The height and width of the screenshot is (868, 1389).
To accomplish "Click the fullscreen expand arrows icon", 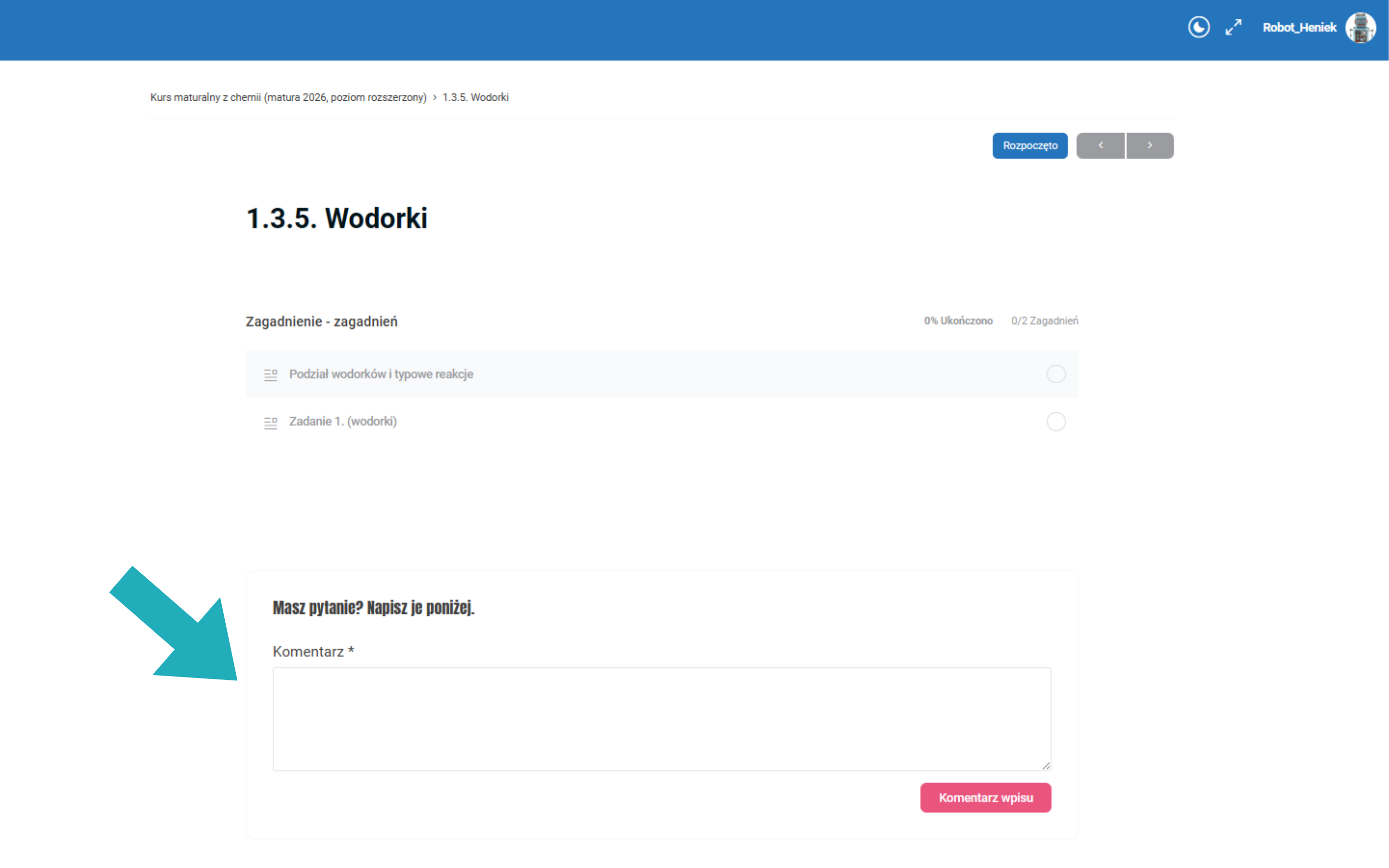I will (x=1233, y=27).
